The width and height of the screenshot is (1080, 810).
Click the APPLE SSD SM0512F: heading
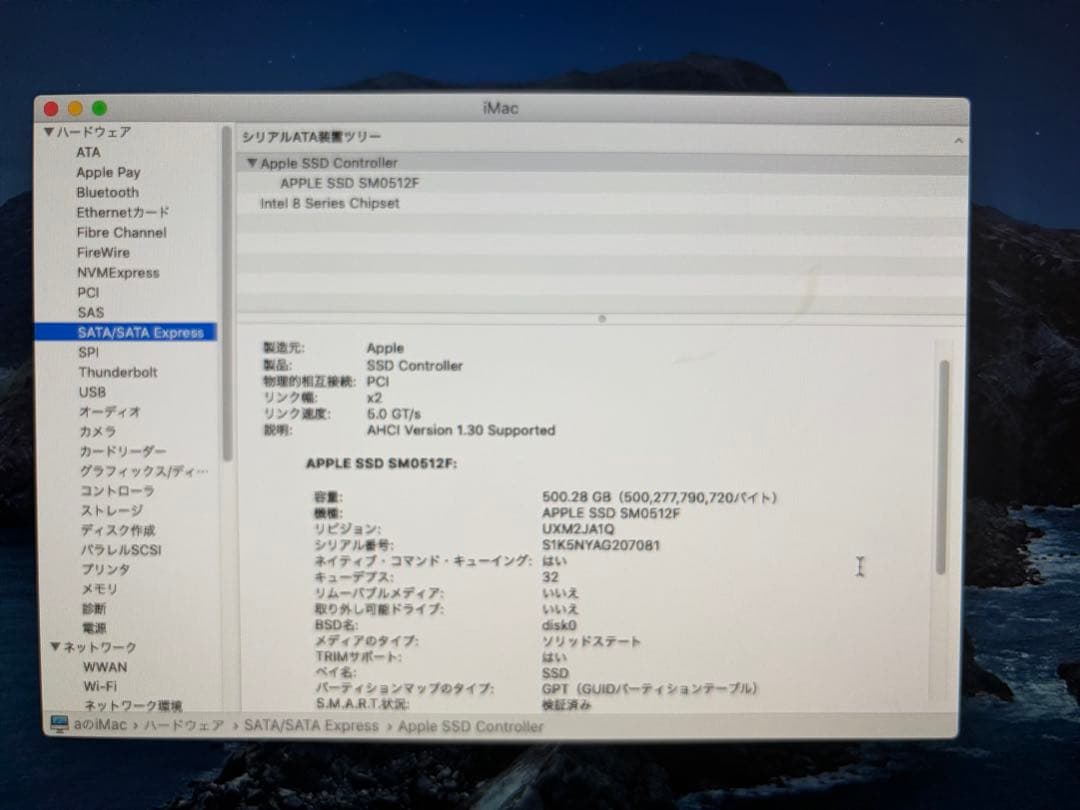pyautogui.click(x=381, y=464)
